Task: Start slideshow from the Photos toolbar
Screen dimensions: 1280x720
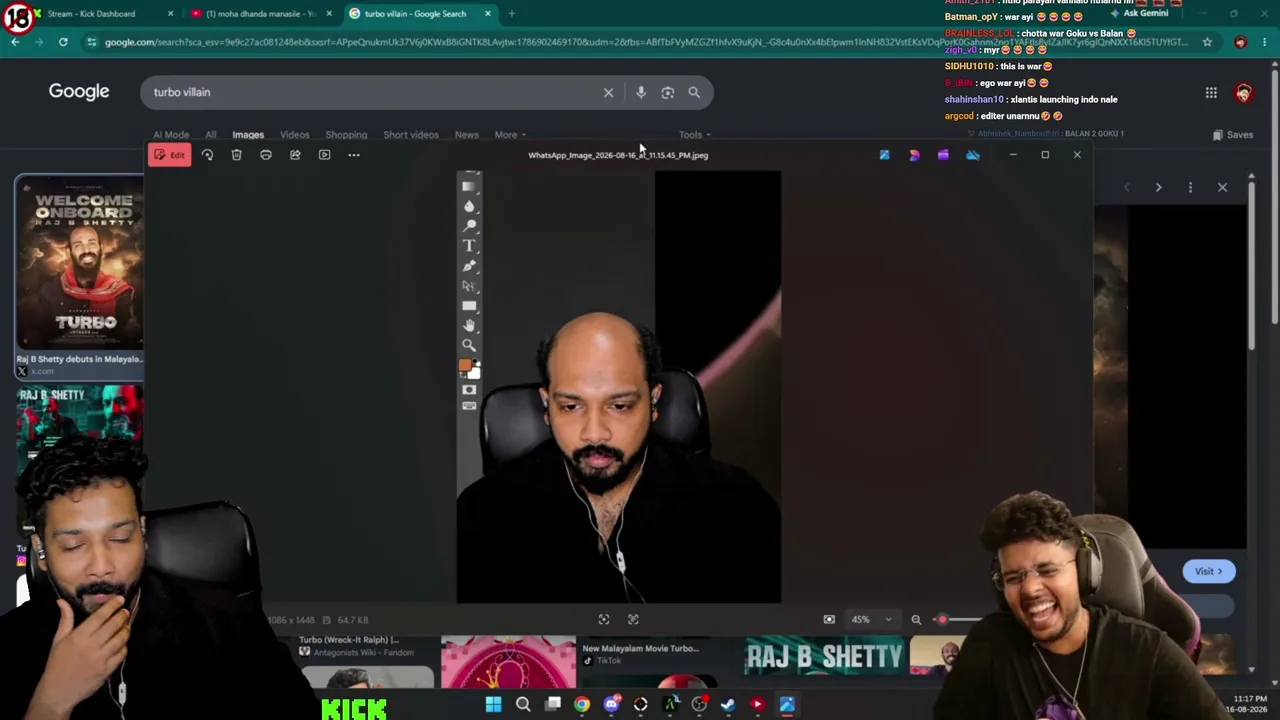Action: tap(324, 155)
